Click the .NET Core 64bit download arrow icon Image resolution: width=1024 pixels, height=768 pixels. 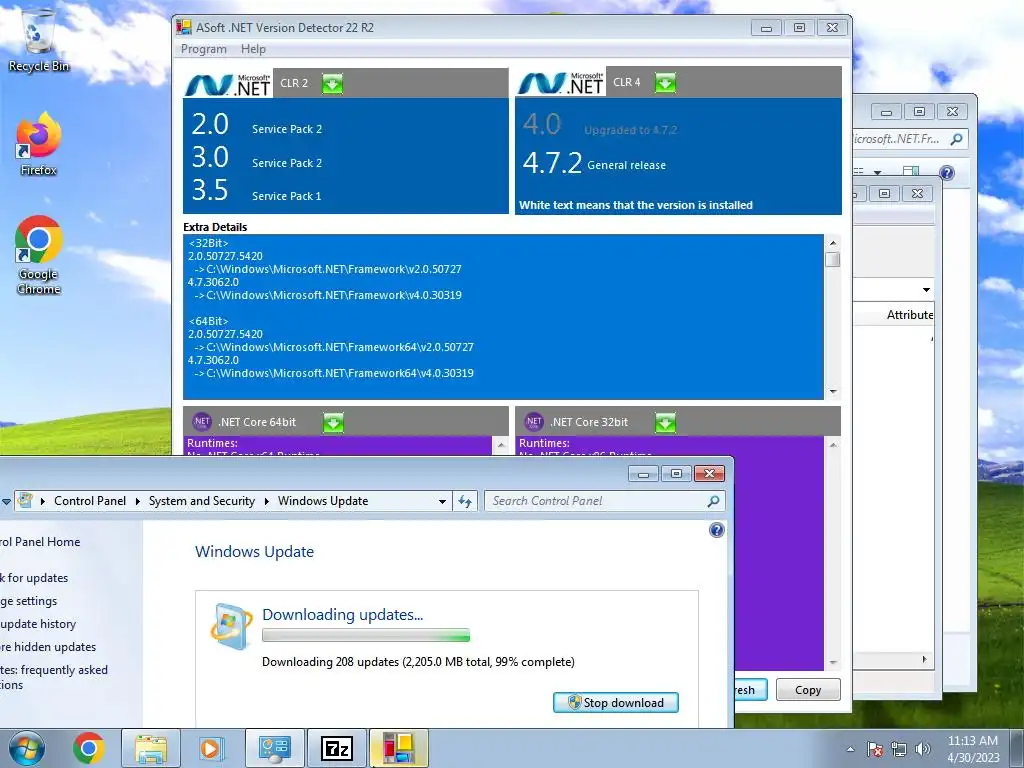click(x=333, y=423)
